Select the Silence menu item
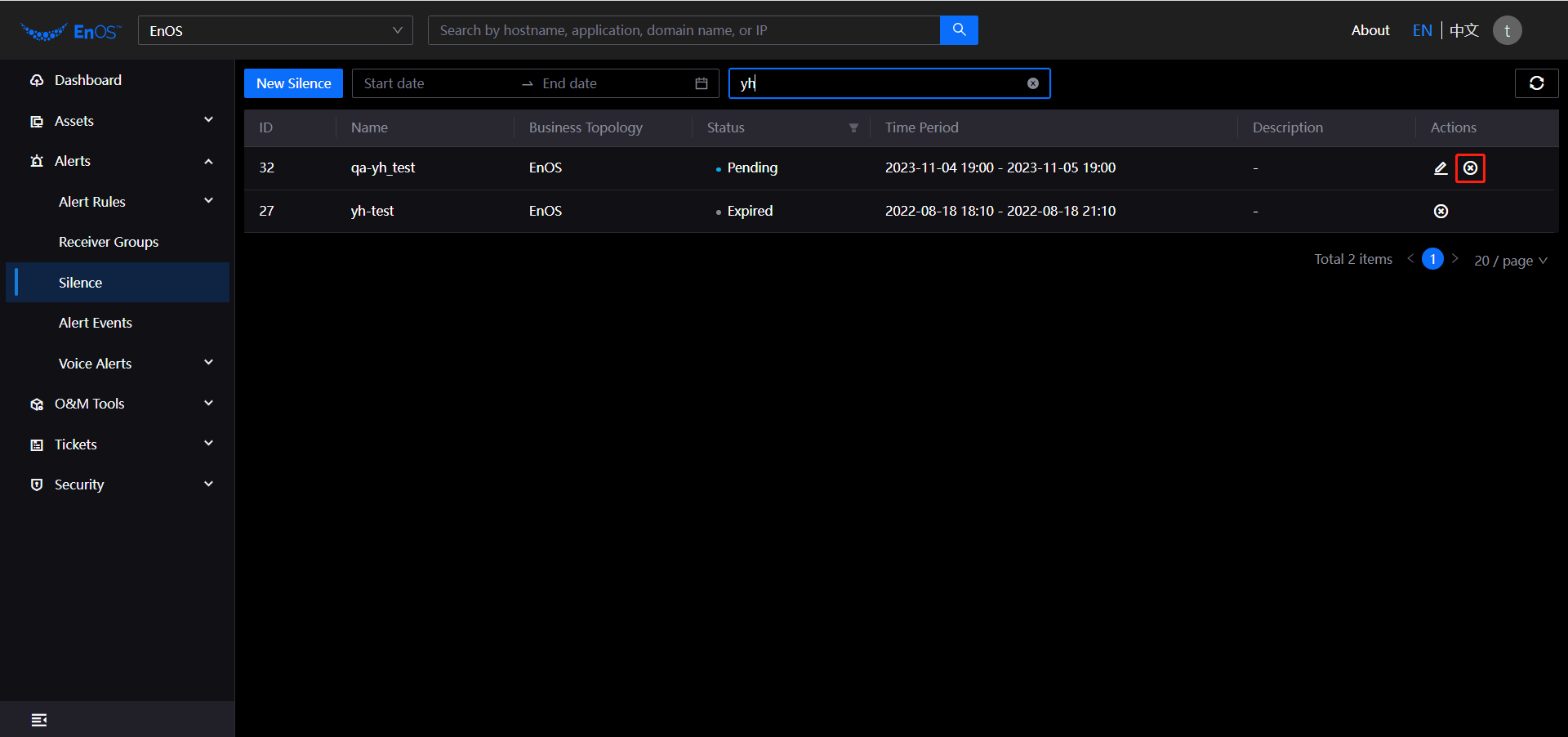This screenshot has width=1568, height=737. (x=118, y=283)
